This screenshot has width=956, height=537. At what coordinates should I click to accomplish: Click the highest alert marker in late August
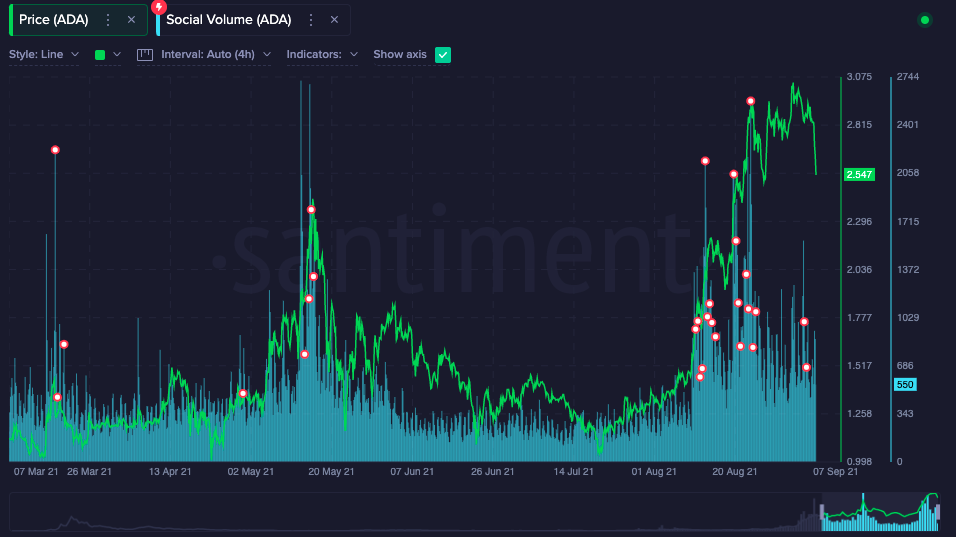751,101
